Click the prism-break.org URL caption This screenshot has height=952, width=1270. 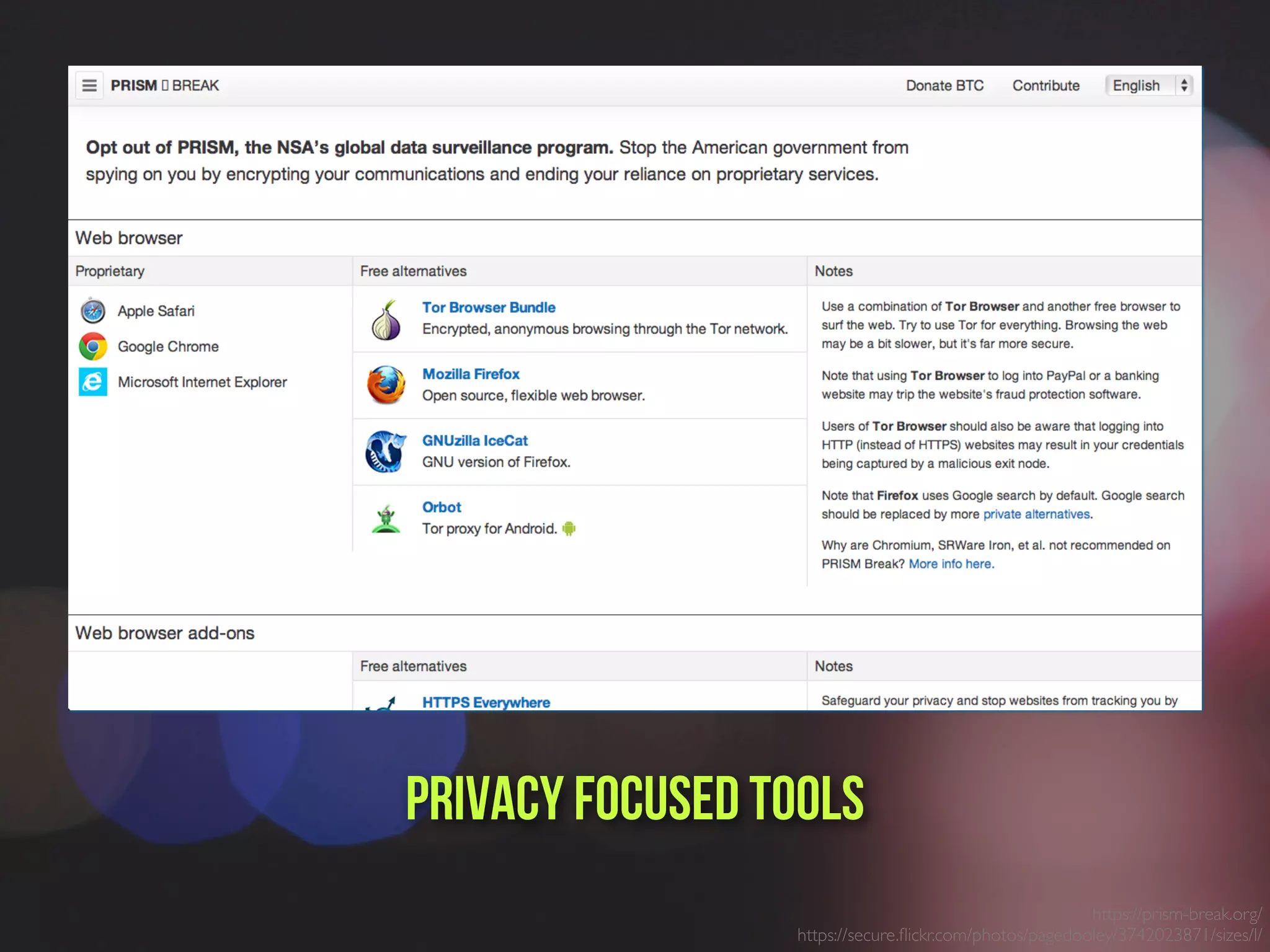[1176, 914]
